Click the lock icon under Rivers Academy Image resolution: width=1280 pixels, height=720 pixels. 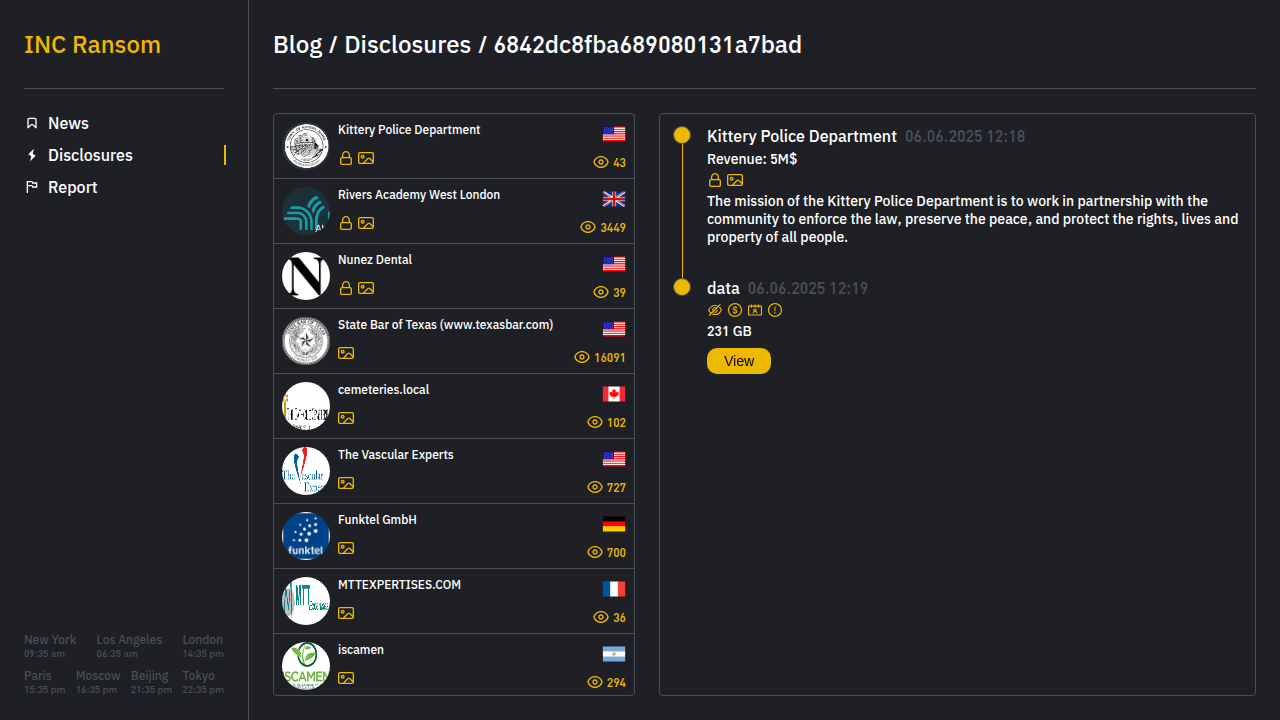(346, 223)
